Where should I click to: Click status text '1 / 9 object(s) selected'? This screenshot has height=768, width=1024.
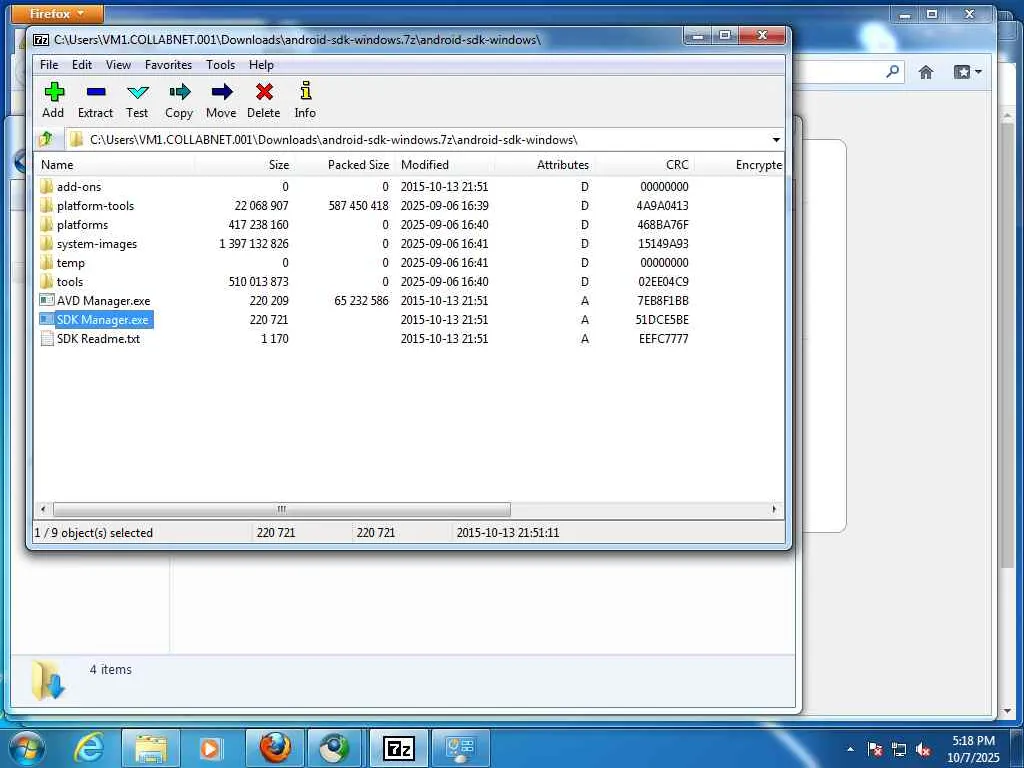(x=94, y=533)
